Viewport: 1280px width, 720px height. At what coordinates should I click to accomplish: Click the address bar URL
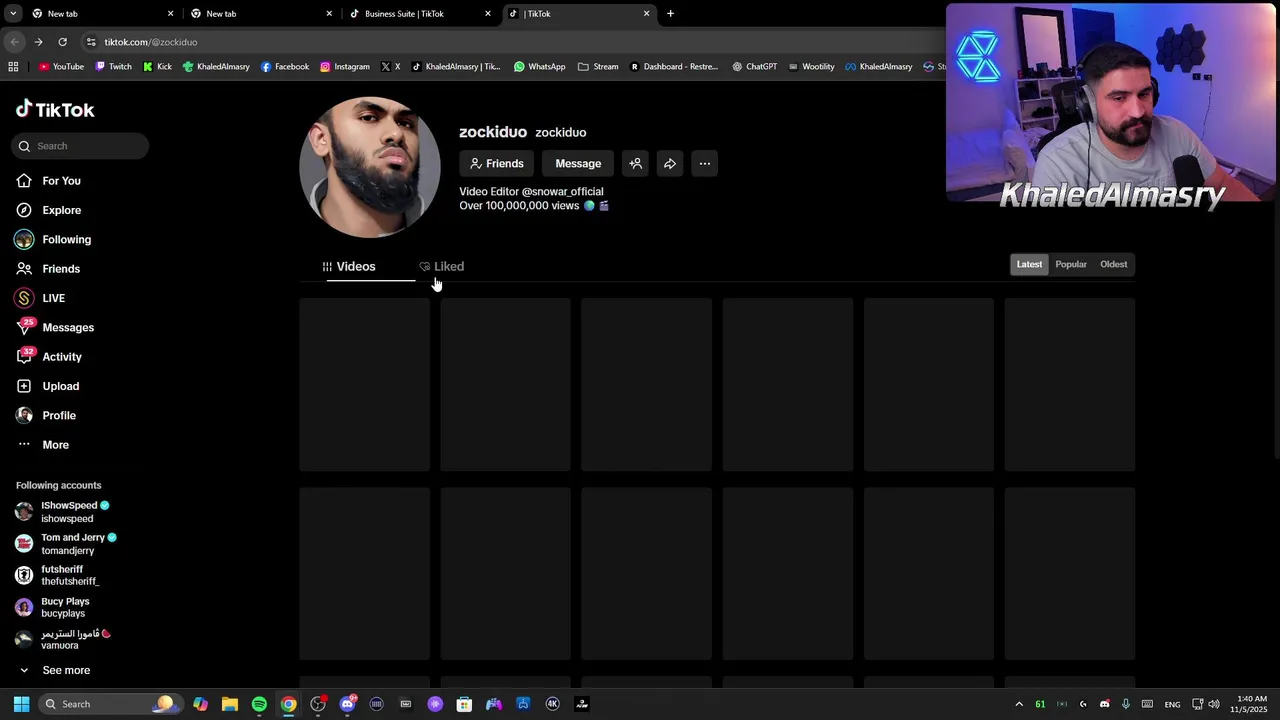151,42
